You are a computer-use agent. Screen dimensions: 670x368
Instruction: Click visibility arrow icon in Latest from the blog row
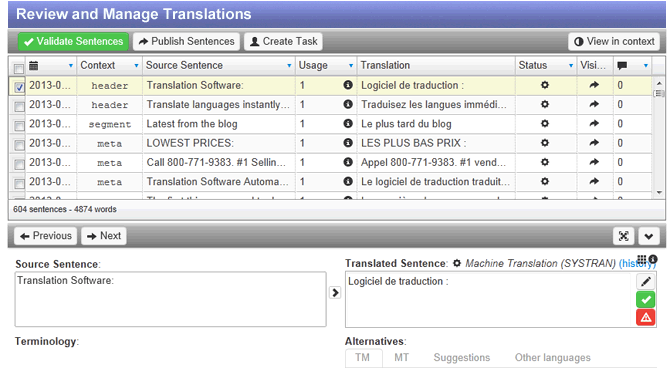pos(594,124)
